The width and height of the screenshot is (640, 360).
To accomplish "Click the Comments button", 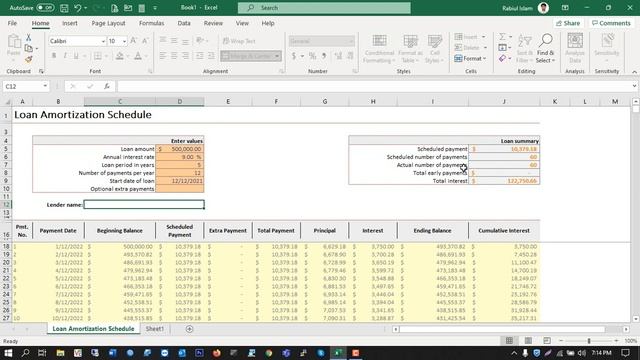I will (611, 23).
